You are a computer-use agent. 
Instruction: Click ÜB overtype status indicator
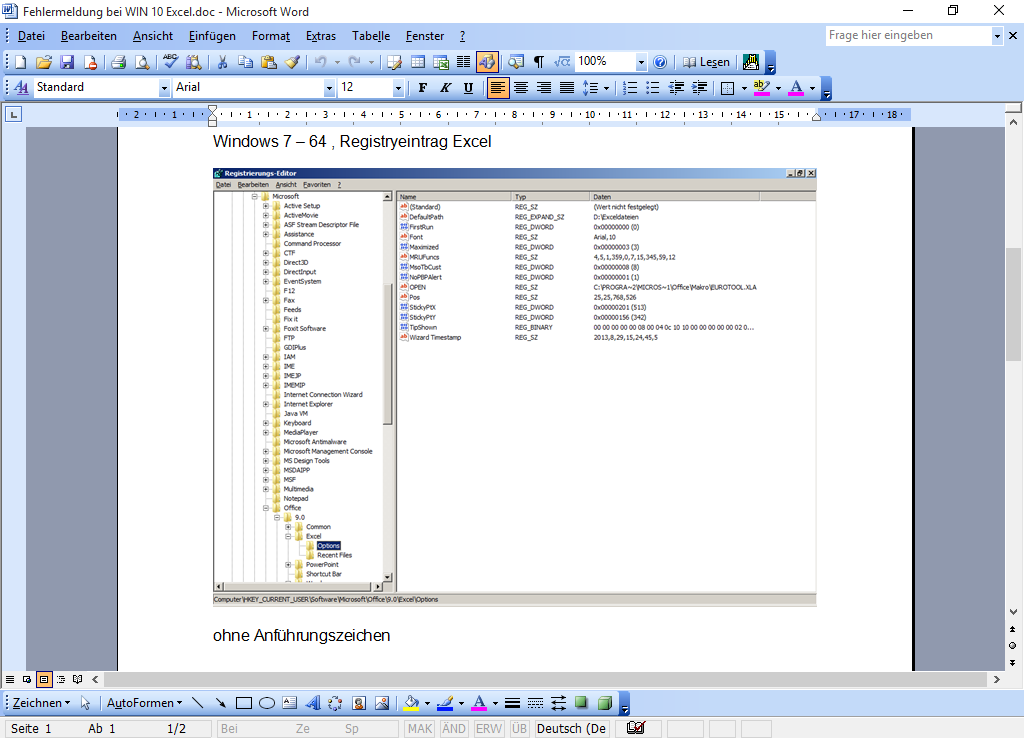(x=519, y=728)
